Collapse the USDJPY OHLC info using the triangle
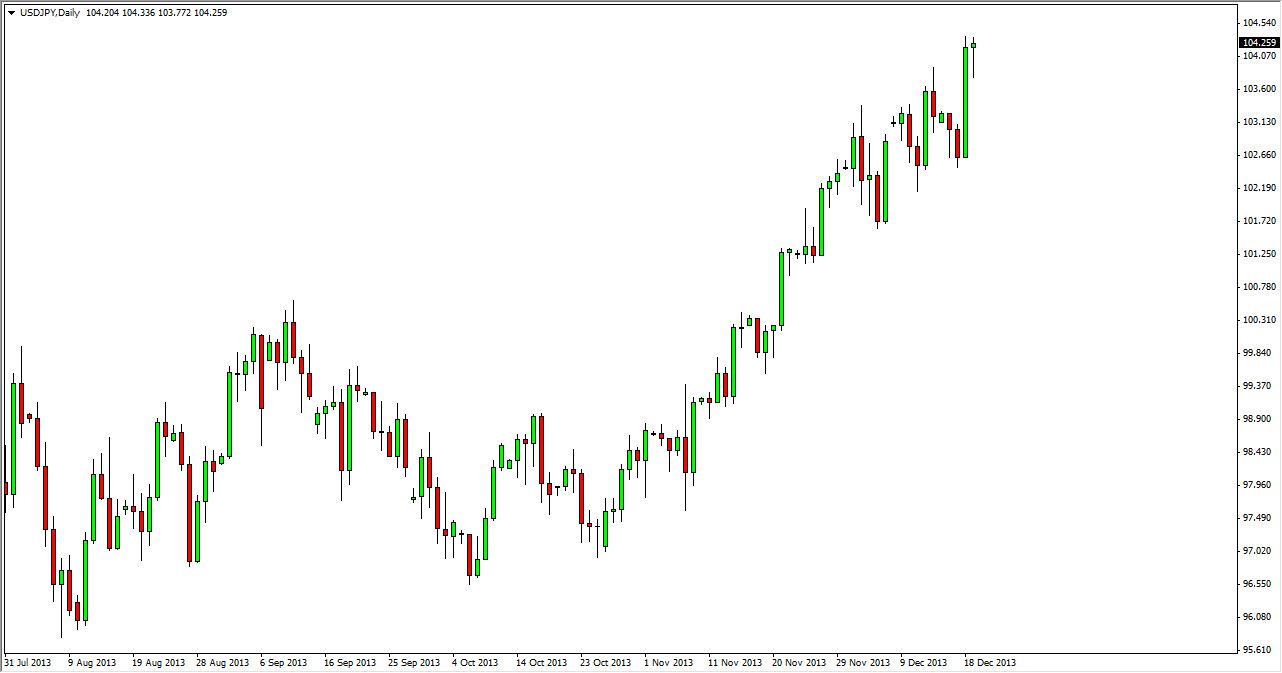 tap(12, 12)
